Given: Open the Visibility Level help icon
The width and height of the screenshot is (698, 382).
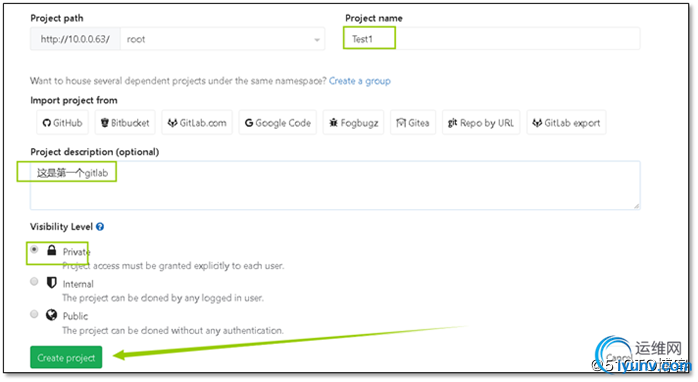Looking at the screenshot, I should [100, 227].
